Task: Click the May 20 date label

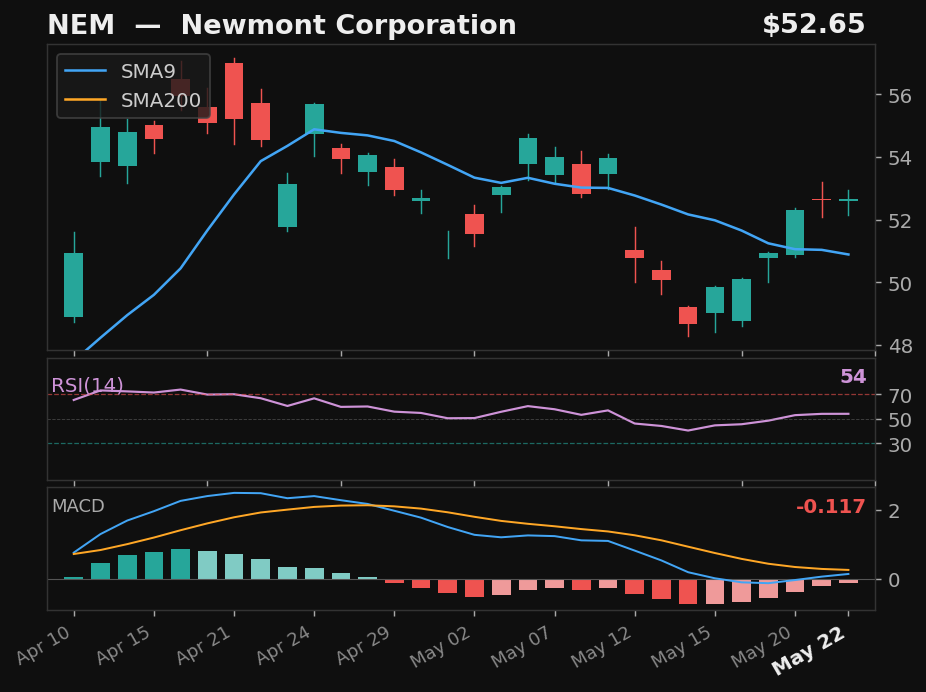Action: point(762,647)
